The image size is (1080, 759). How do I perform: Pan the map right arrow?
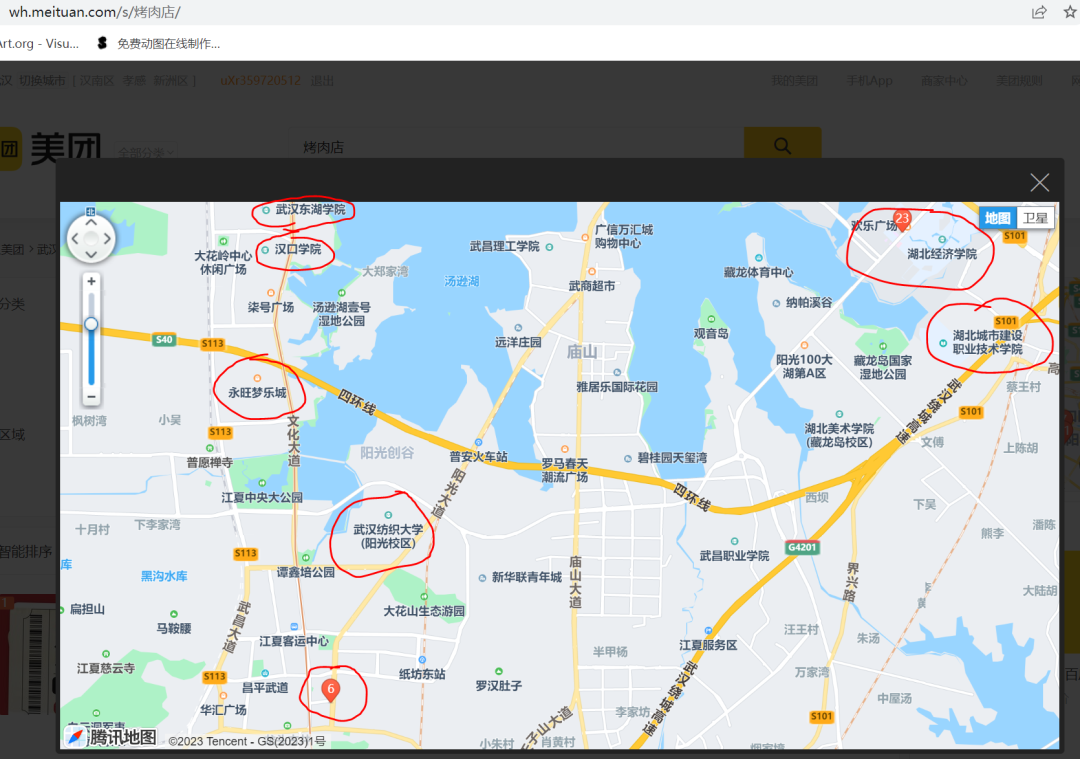107,238
